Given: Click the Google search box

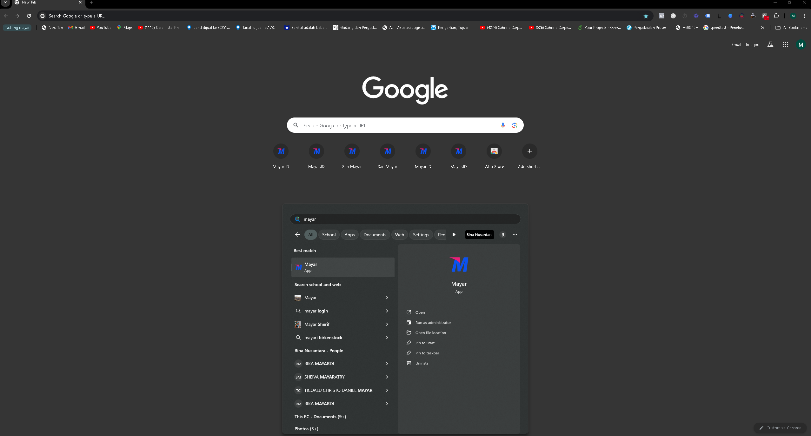Looking at the screenshot, I should tap(405, 125).
